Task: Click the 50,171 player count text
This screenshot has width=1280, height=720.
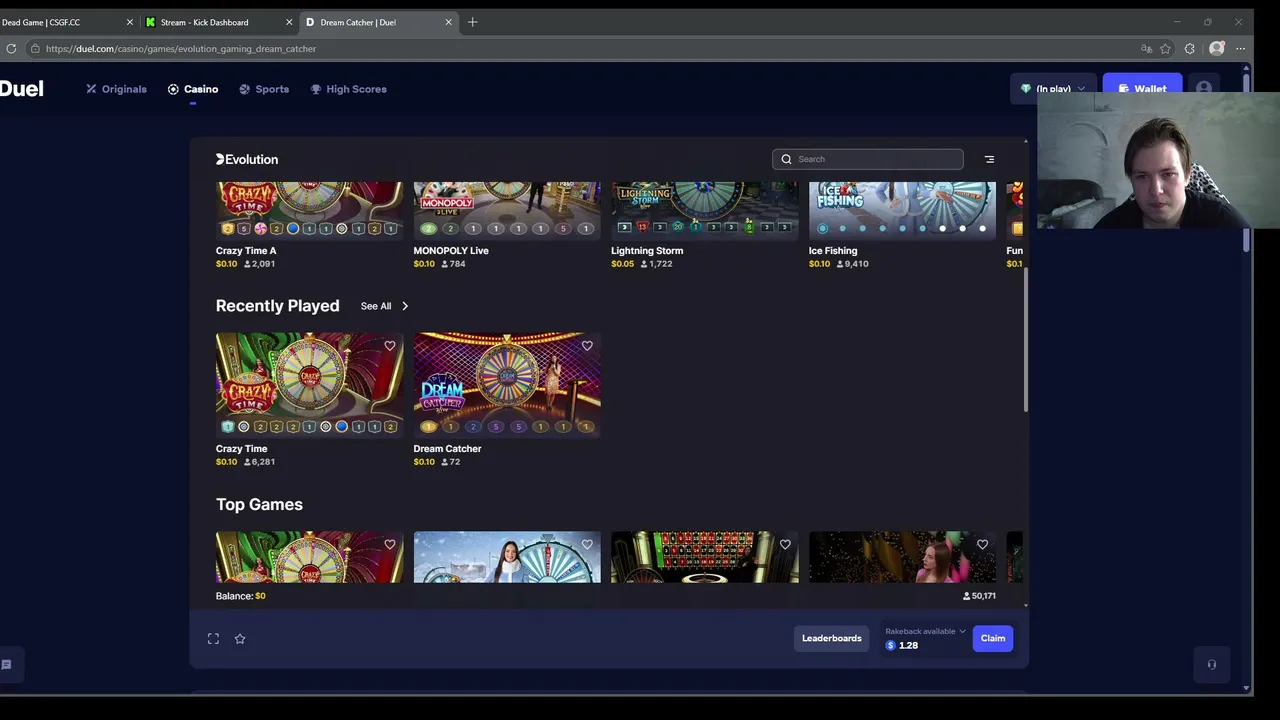Action: [x=979, y=596]
